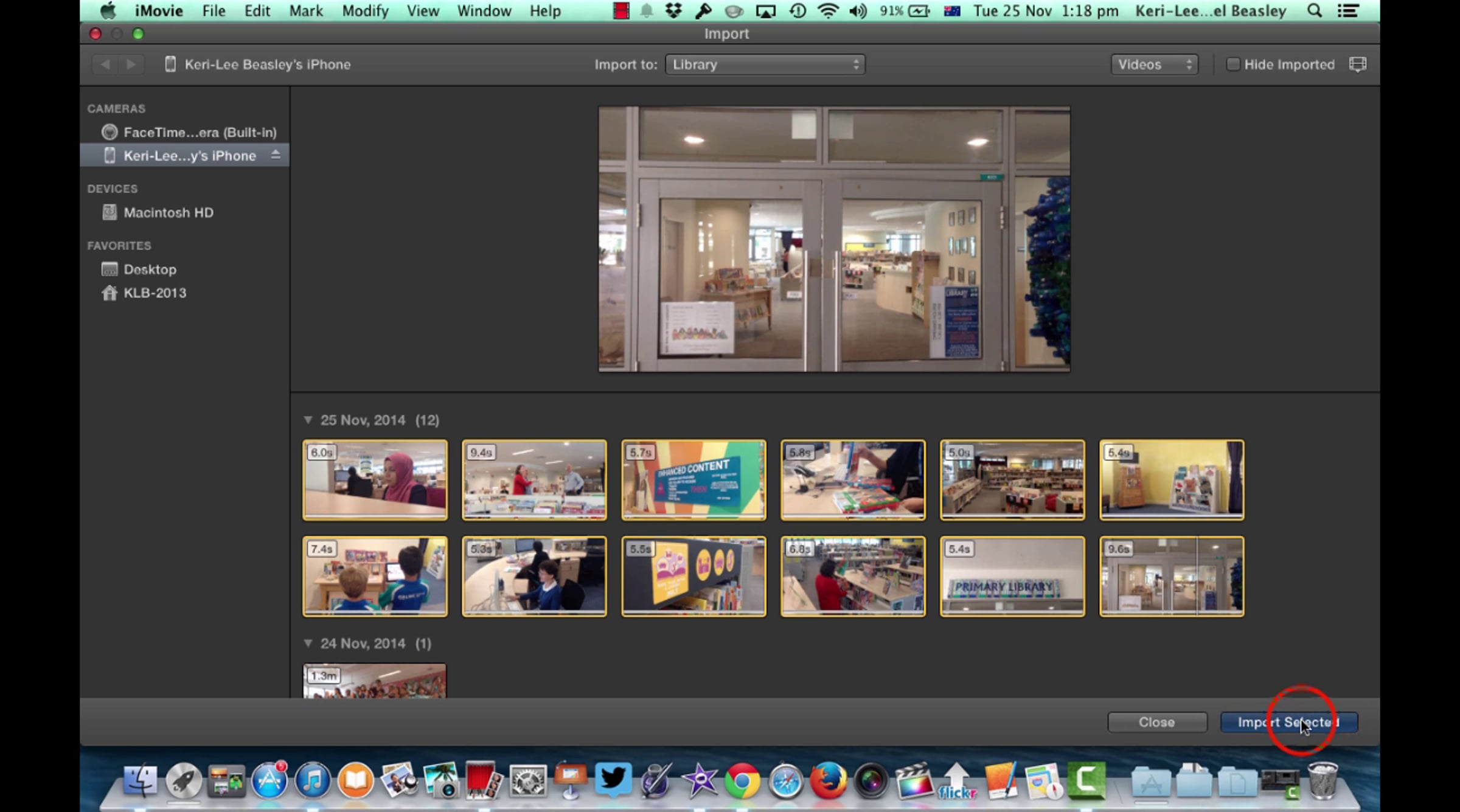The image size is (1460, 812).
Task: Toggle the list view icon beside Hide Imported
Action: coord(1357,64)
